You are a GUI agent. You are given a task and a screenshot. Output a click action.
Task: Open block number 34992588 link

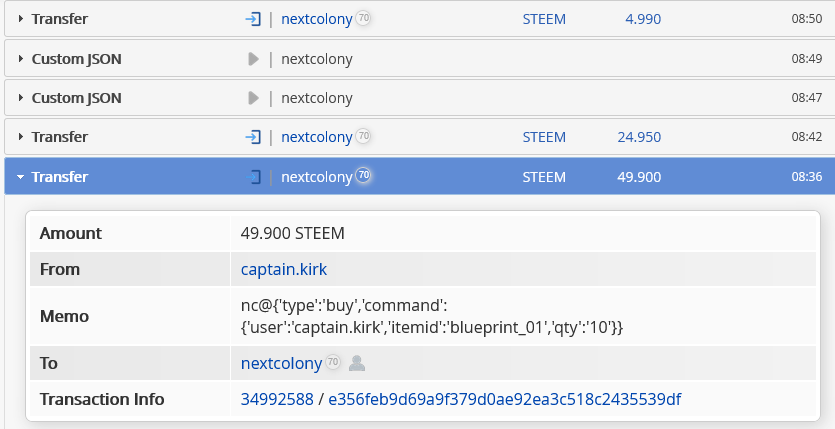pos(275,400)
